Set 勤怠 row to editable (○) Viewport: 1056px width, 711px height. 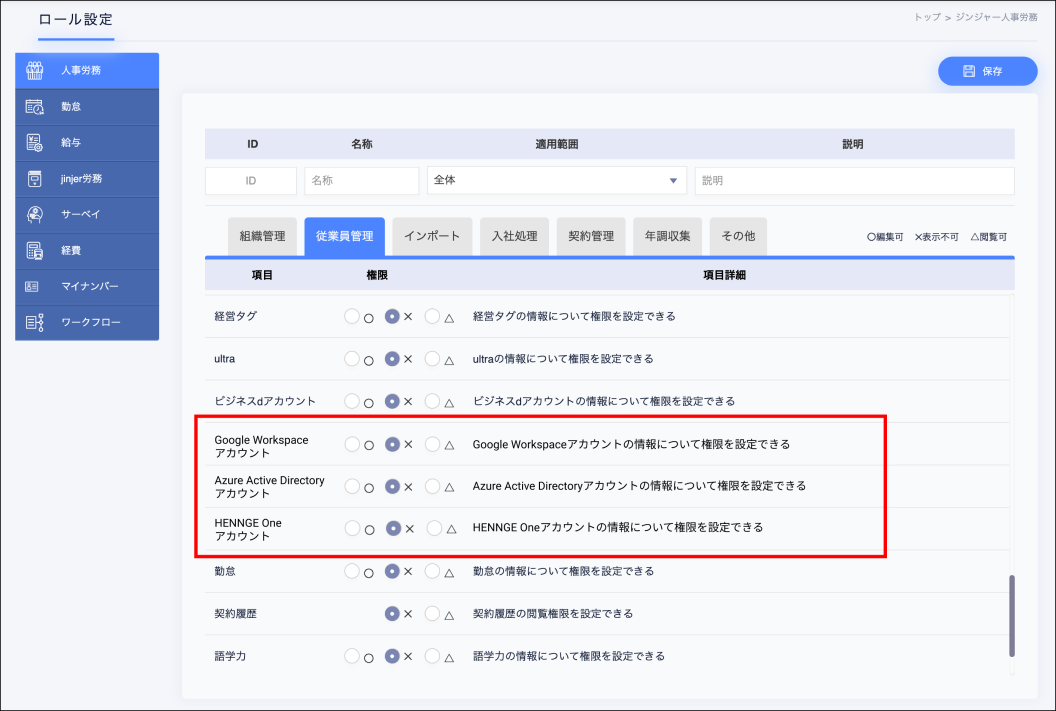[x=352, y=571]
